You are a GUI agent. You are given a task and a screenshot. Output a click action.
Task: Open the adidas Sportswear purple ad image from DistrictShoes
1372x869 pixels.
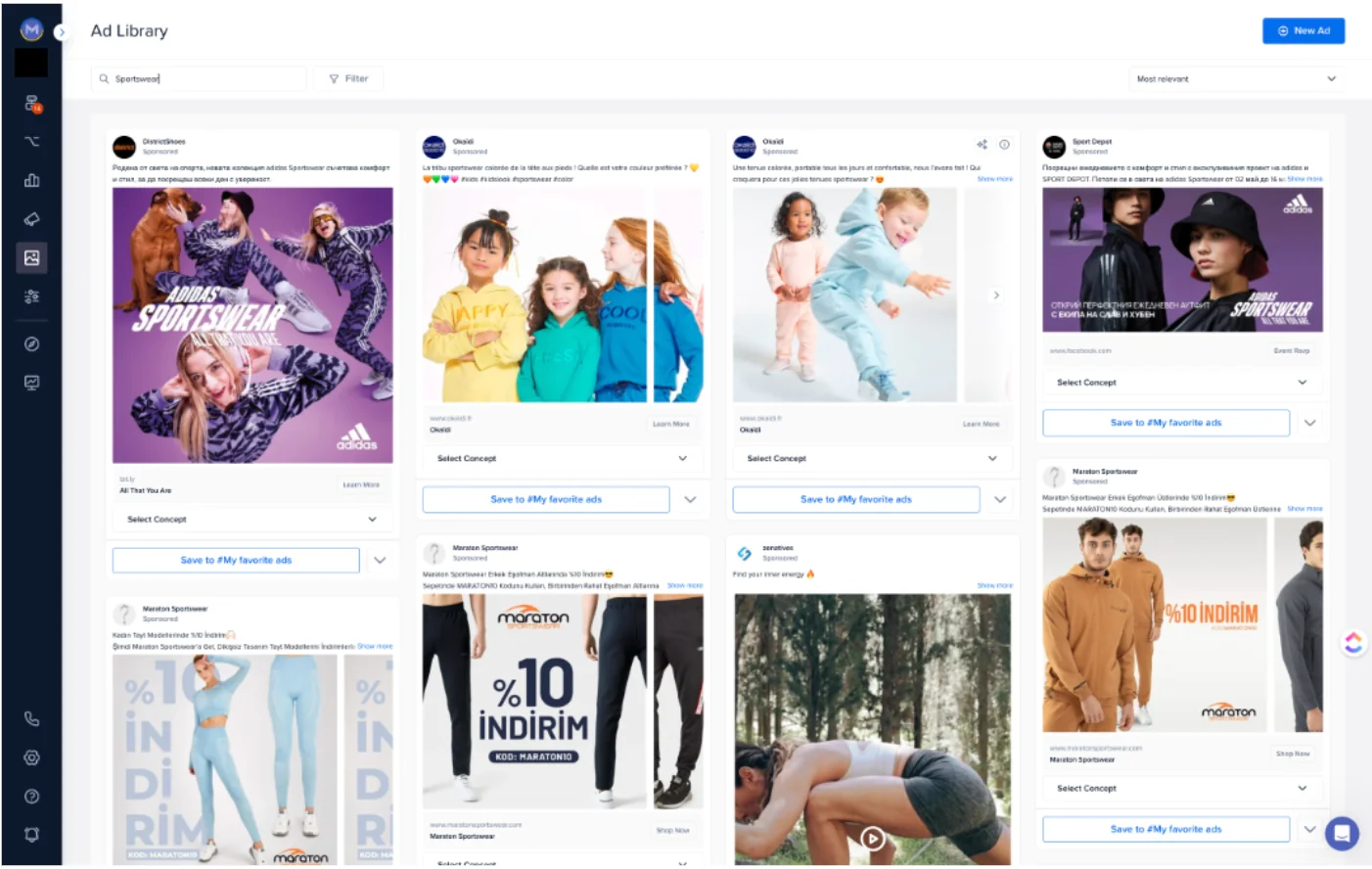tap(252, 325)
